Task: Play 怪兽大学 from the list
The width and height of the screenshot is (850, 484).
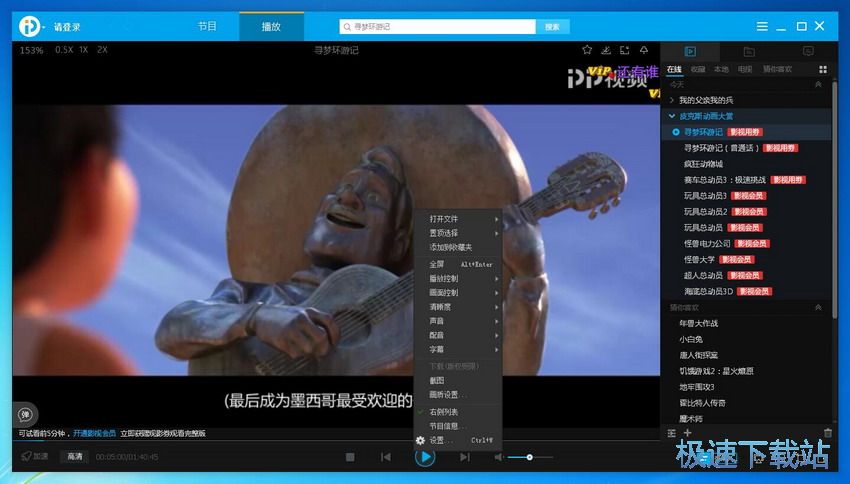Action: coord(699,260)
